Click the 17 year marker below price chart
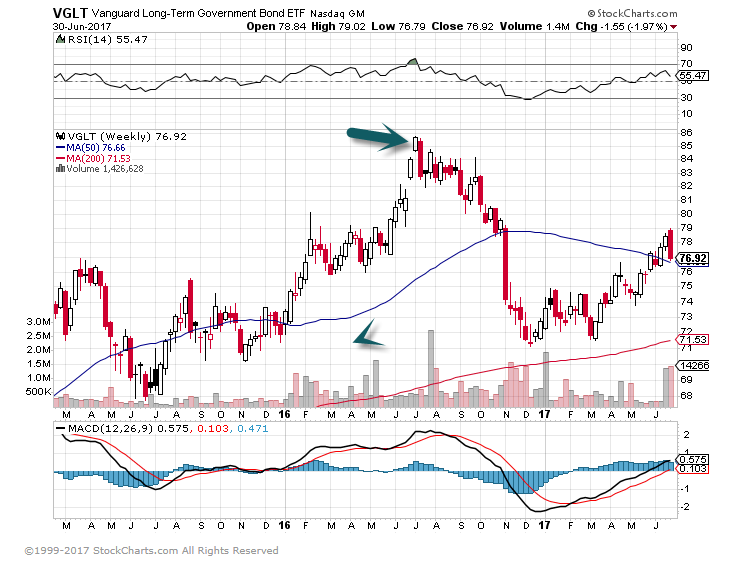Image resolution: width=746 pixels, height=583 pixels. [x=544, y=415]
